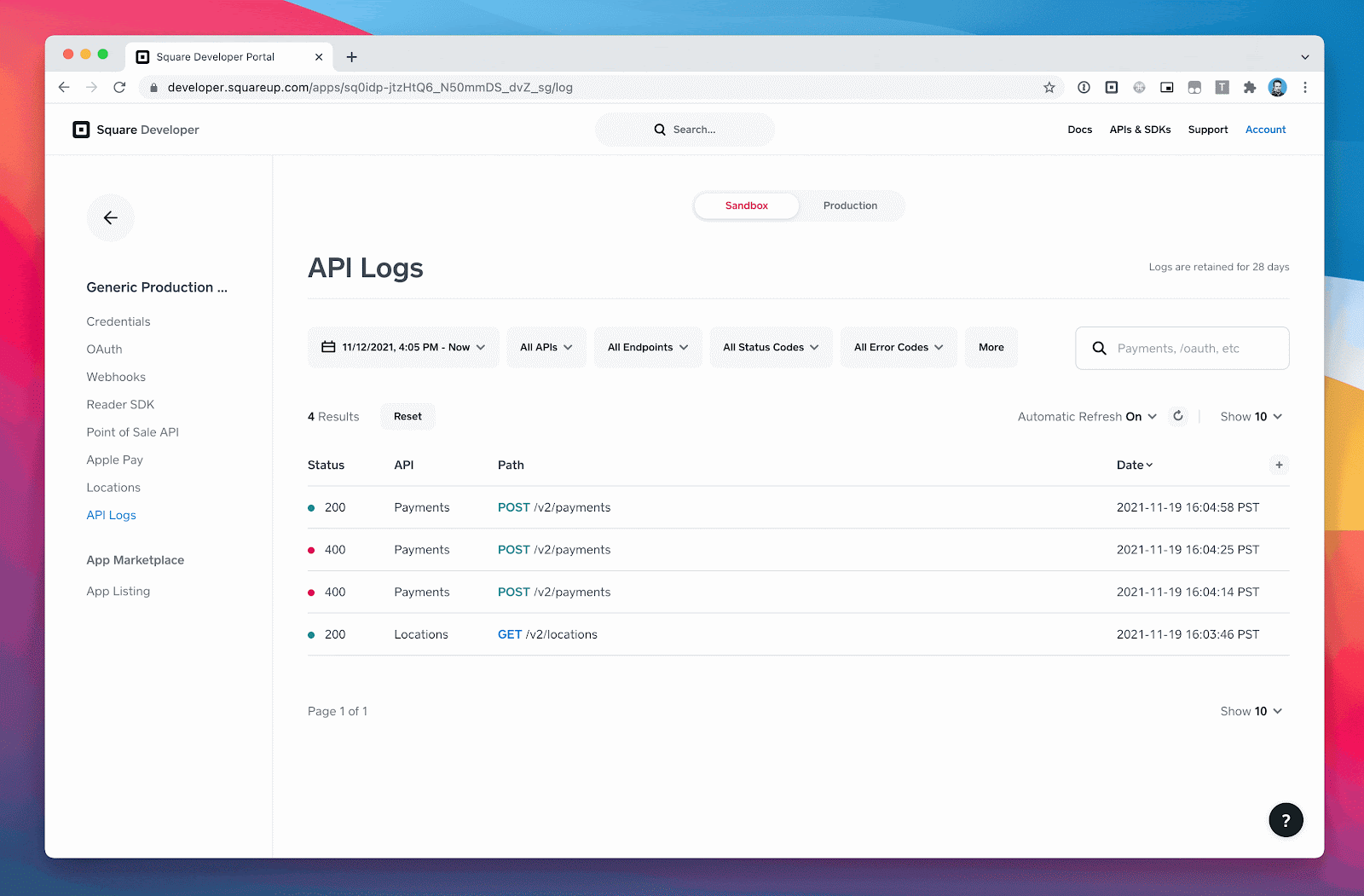
Task: Reload the page via browser refresh icon
Action: tap(119, 87)
